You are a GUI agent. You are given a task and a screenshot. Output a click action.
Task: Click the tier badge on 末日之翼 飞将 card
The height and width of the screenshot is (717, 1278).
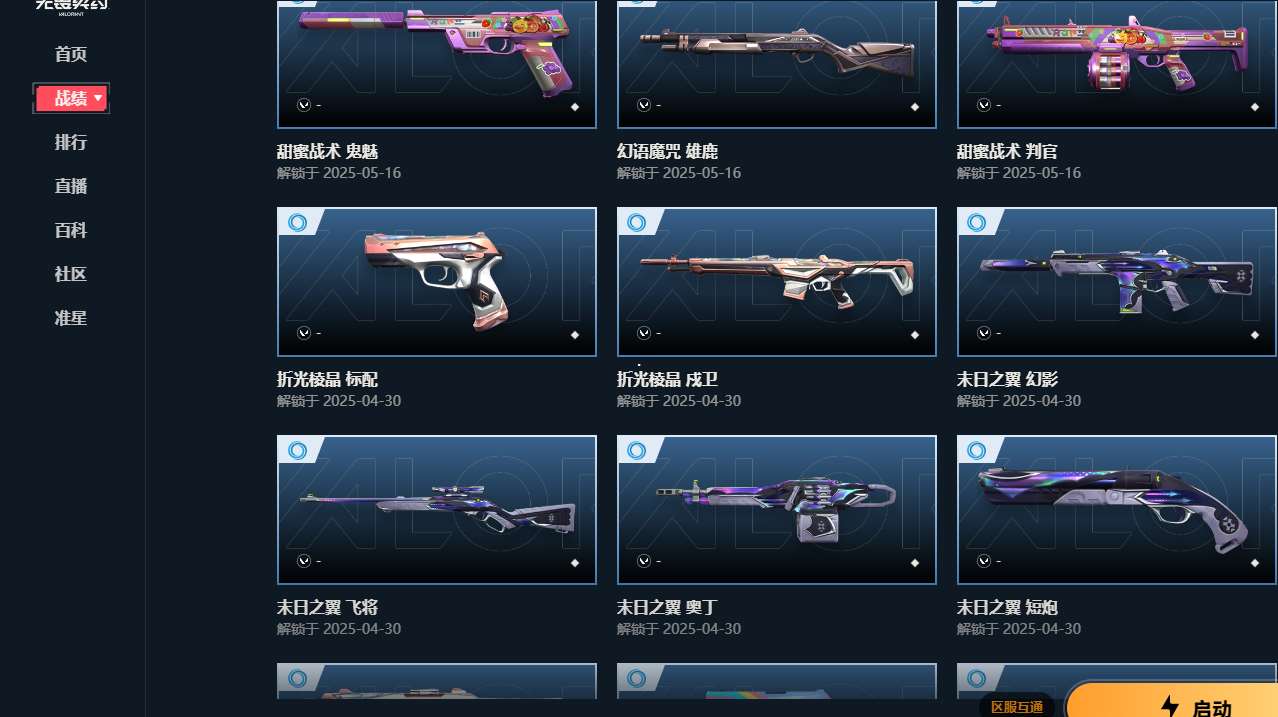297,450
